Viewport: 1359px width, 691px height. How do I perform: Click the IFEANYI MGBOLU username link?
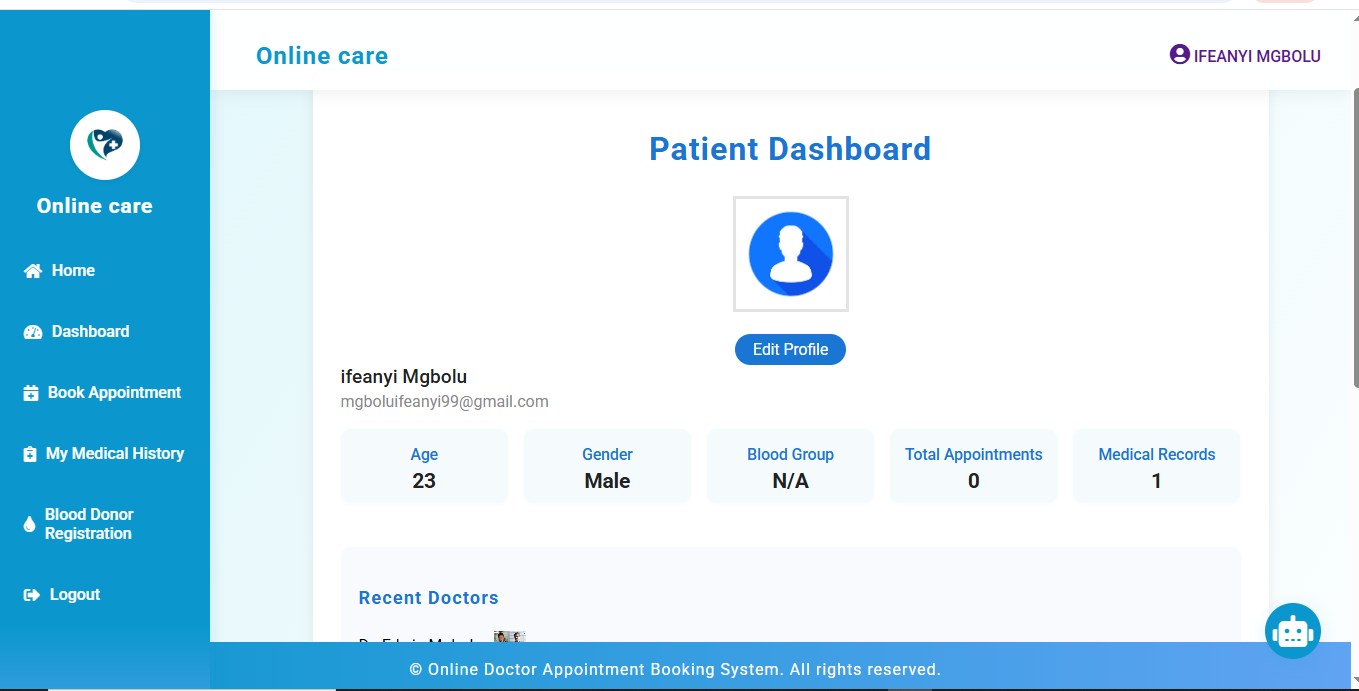pyautogui.click(x=1257, y=56)
